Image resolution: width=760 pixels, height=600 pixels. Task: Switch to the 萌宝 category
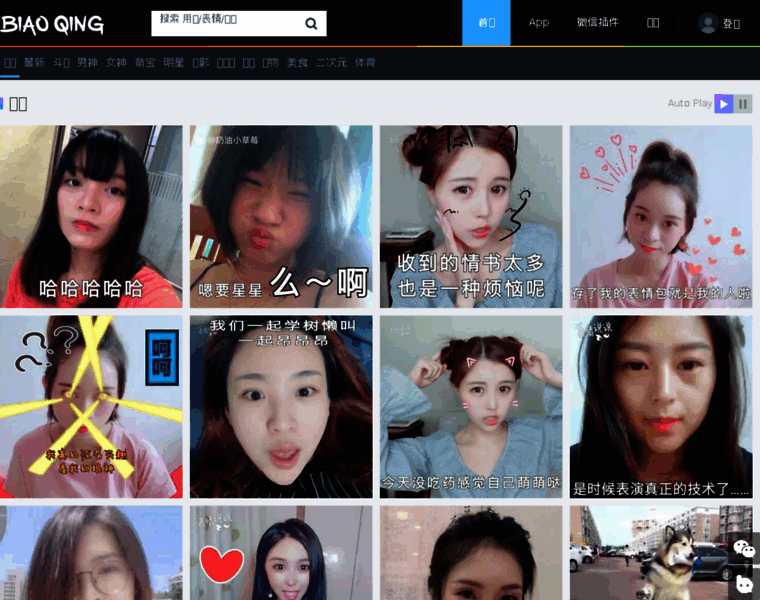pyautogui.click(x=145, y=63)
